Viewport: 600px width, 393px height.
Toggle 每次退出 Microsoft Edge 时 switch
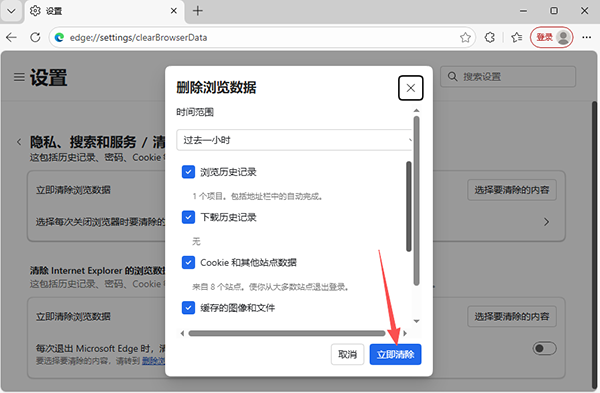tap(545, 348)
